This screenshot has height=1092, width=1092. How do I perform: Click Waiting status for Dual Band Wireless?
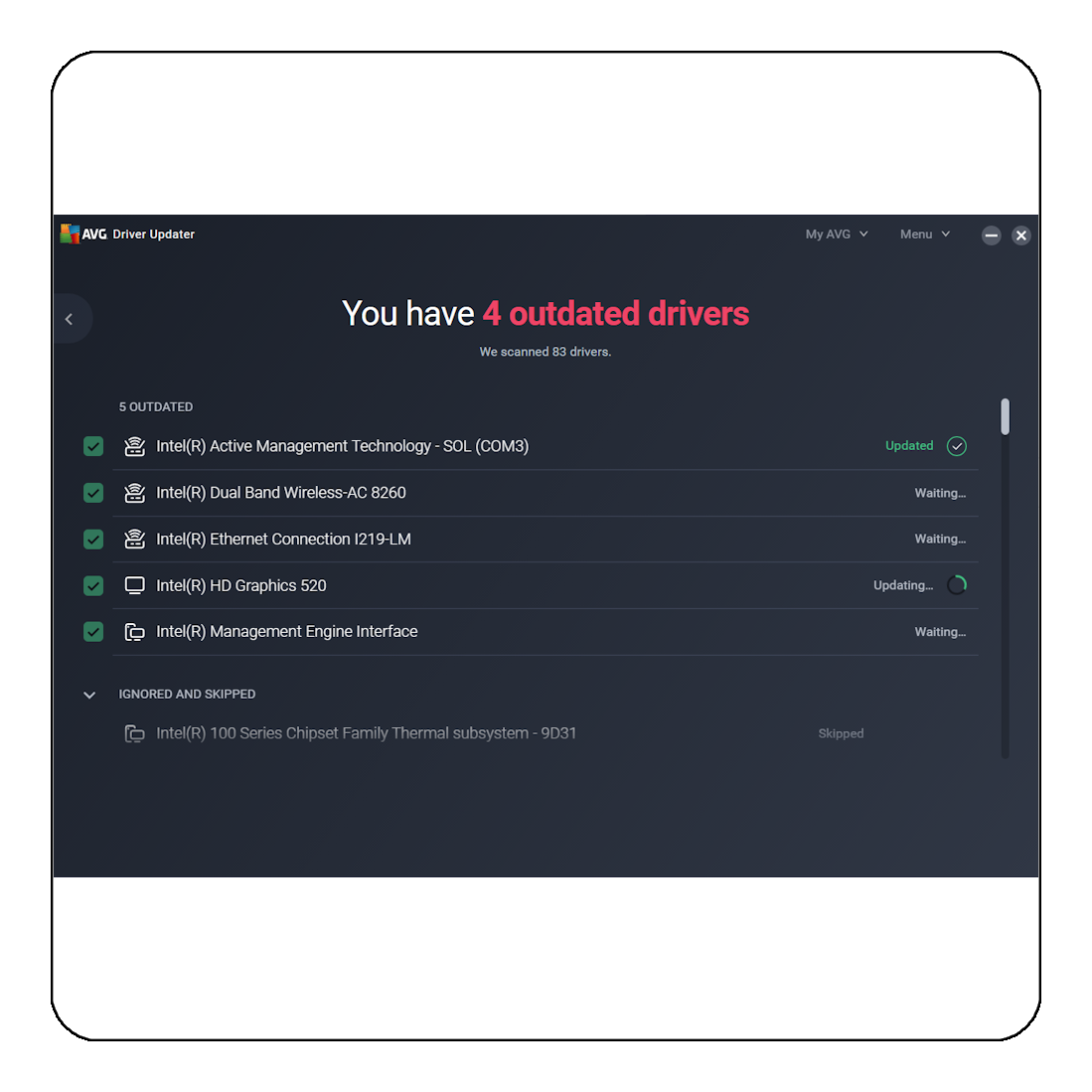(x=940, y=493)
